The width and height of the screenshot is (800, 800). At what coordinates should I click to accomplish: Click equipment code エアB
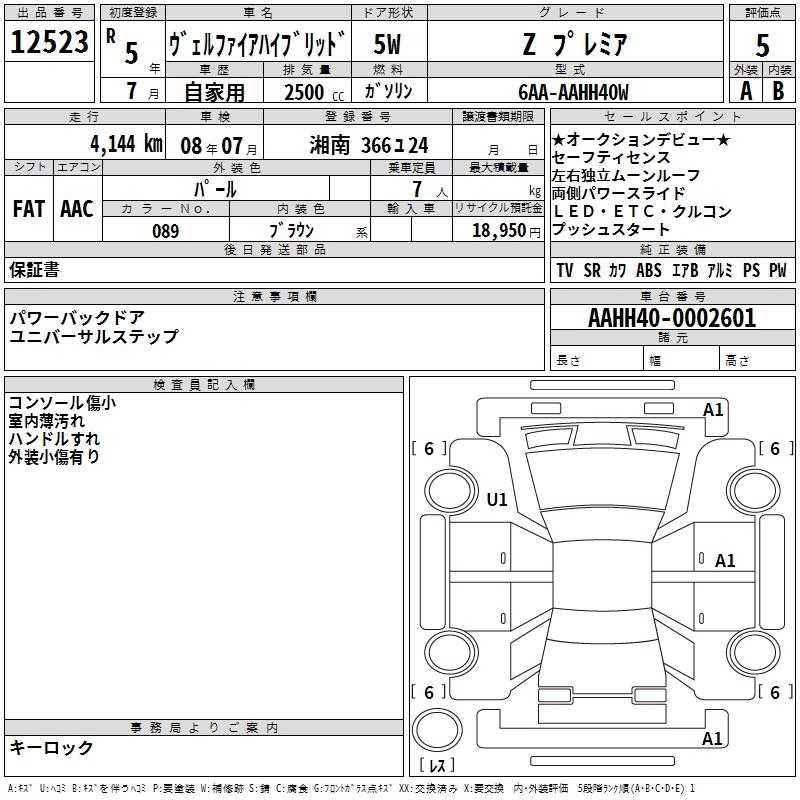[x=685, y=270]
